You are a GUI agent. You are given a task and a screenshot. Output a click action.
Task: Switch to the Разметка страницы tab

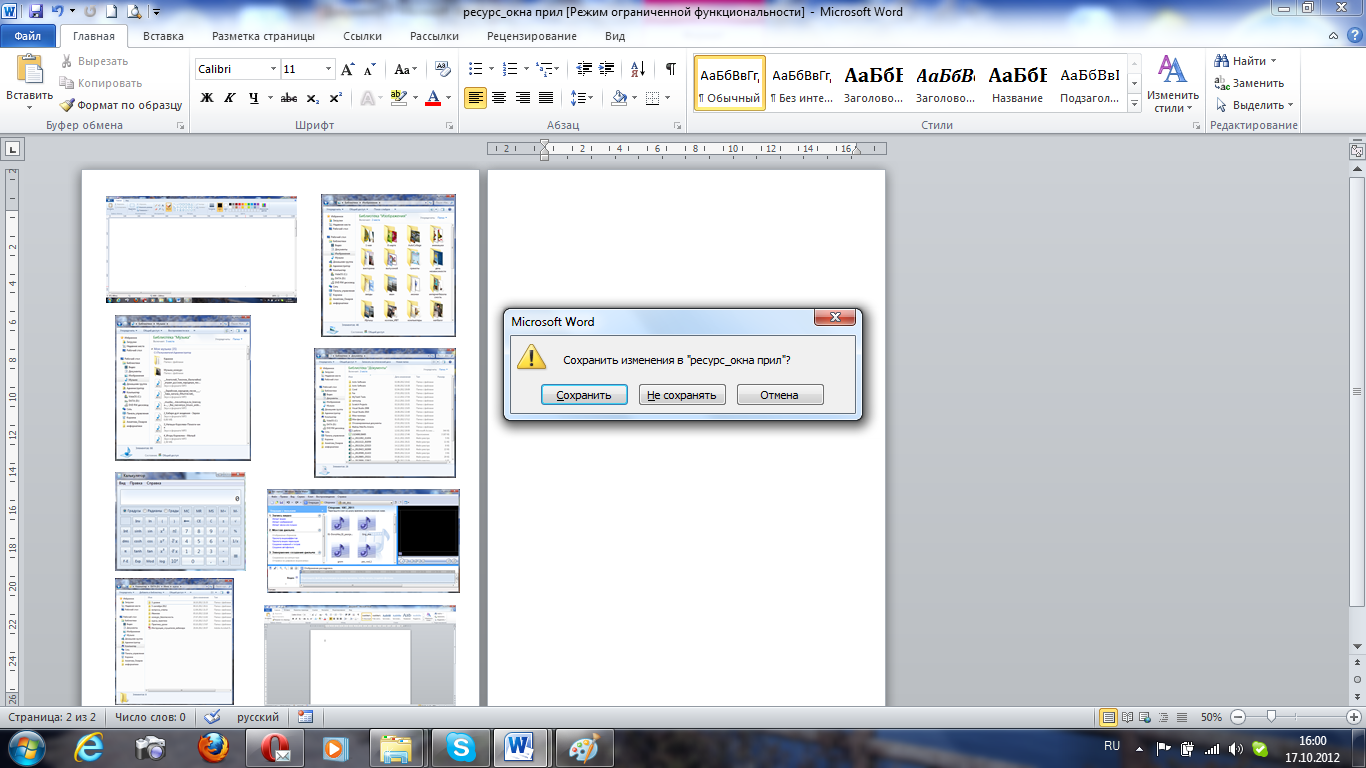click(263, 36)
